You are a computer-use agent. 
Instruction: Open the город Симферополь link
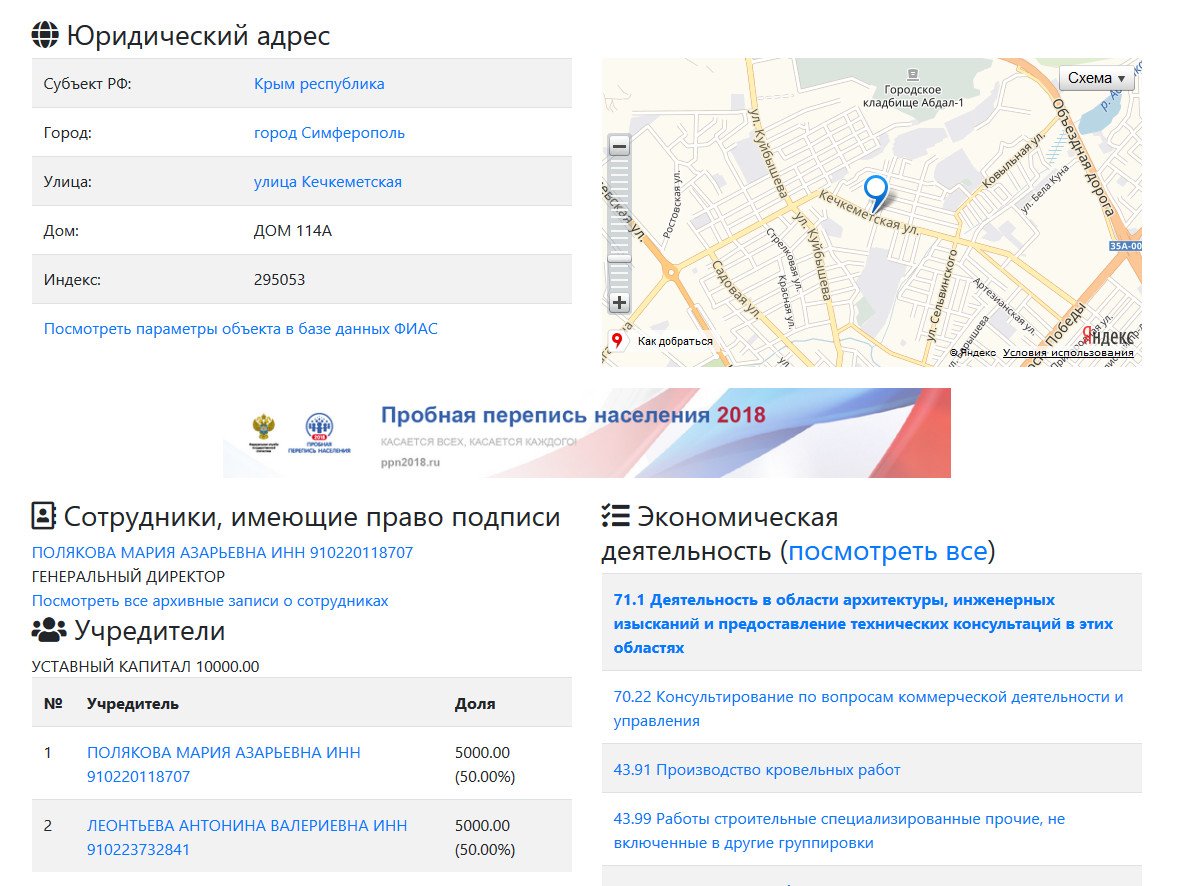[x=329, y=133]
